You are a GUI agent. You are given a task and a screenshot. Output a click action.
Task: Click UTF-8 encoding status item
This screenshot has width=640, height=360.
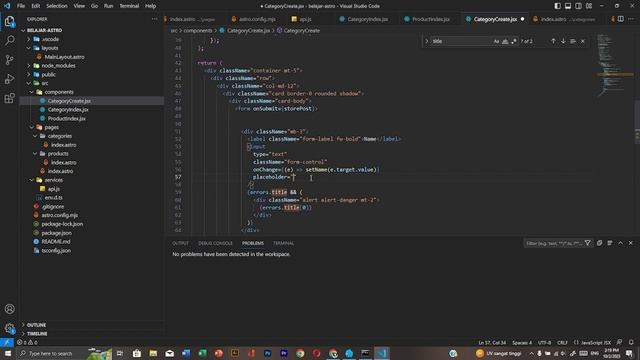click(544, 342)
